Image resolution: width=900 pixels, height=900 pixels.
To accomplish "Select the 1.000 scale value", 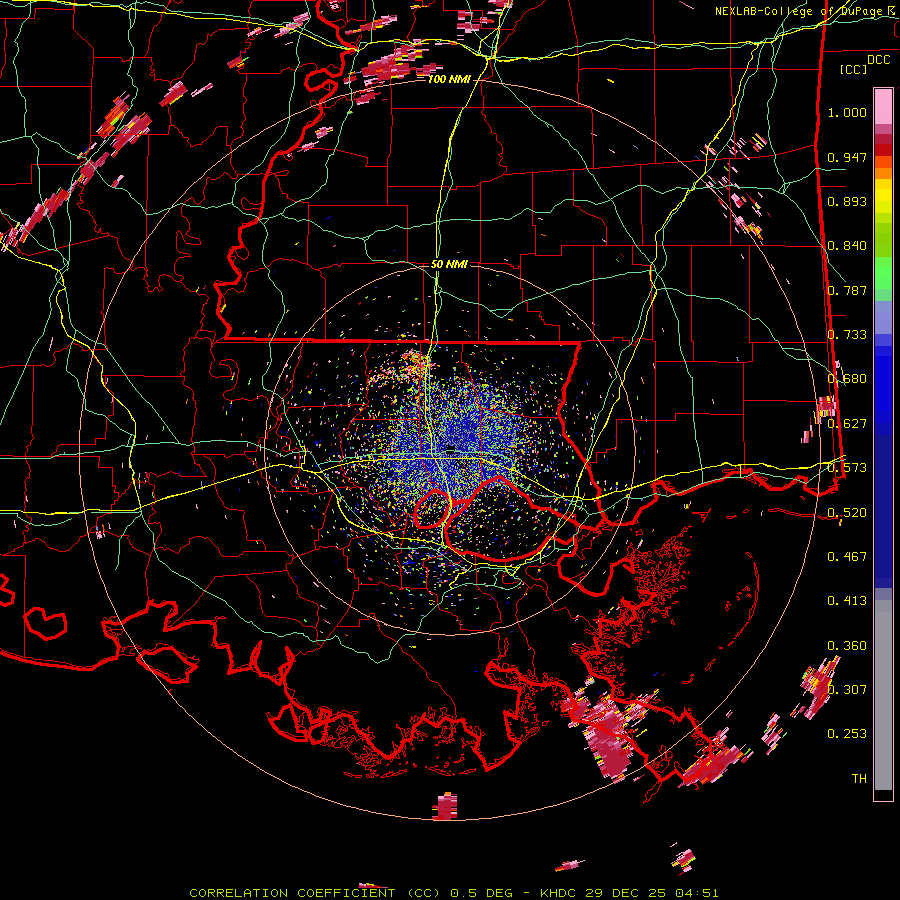I will coord(847,112).
